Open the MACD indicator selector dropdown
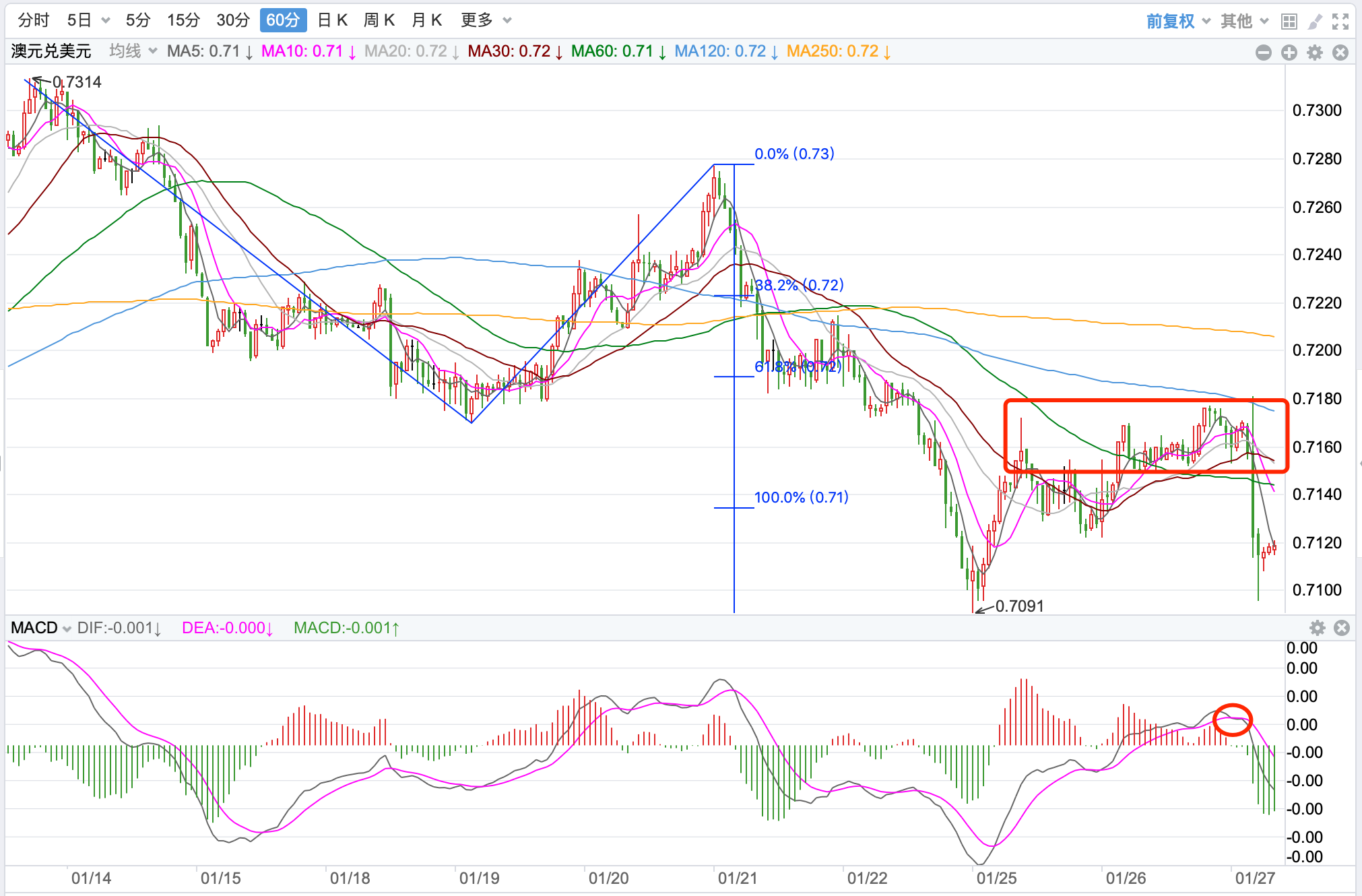The image size is (1362, 896). coord(41,628)
